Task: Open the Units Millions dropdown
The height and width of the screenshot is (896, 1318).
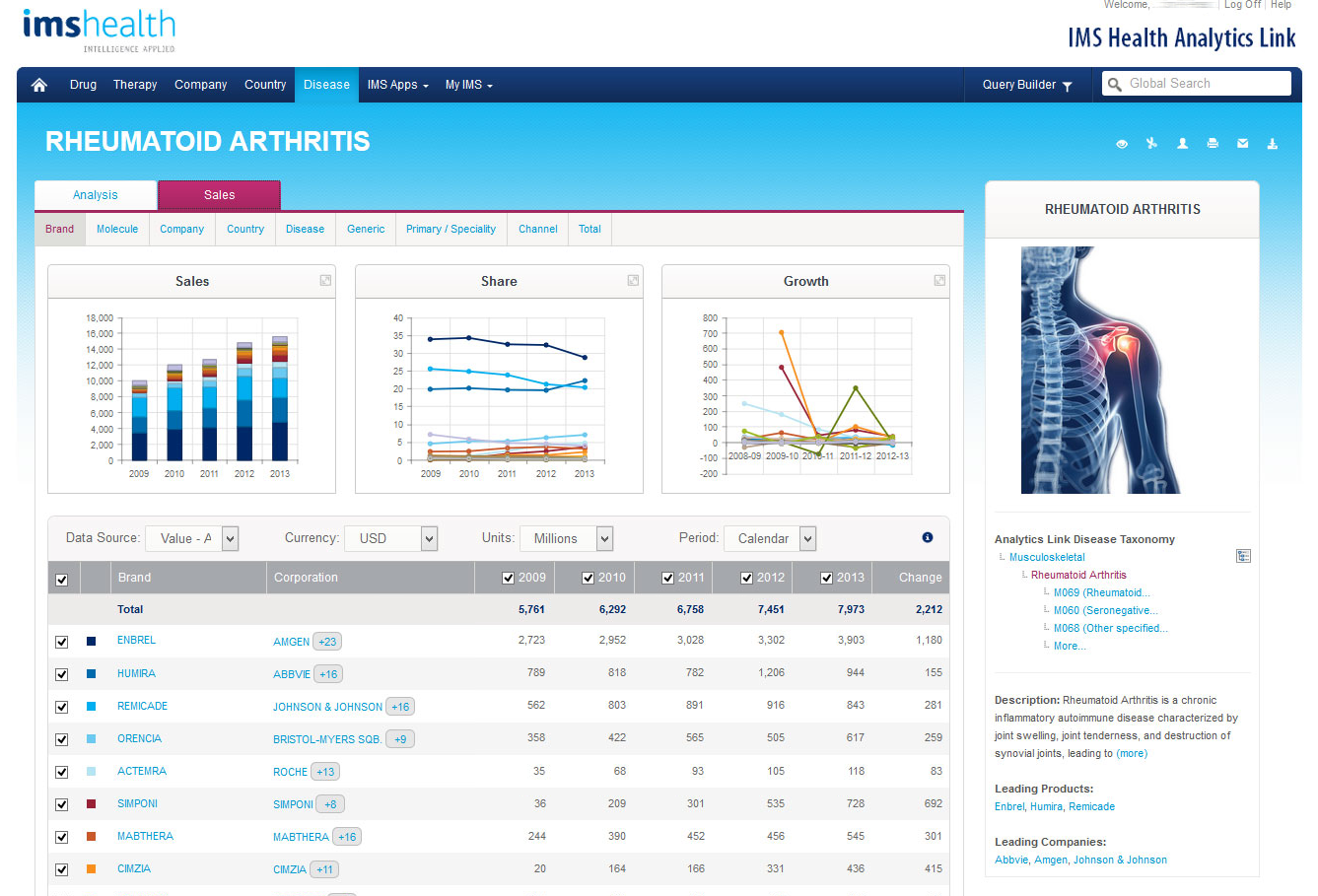Action: 566,538
